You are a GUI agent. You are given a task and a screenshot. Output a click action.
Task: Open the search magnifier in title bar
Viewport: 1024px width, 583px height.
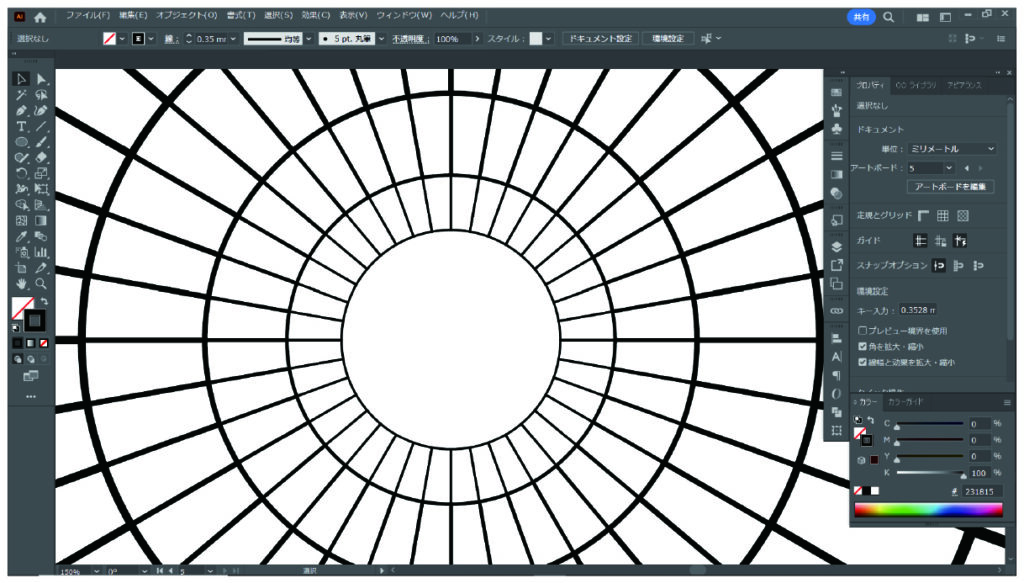tap(889, 18)
